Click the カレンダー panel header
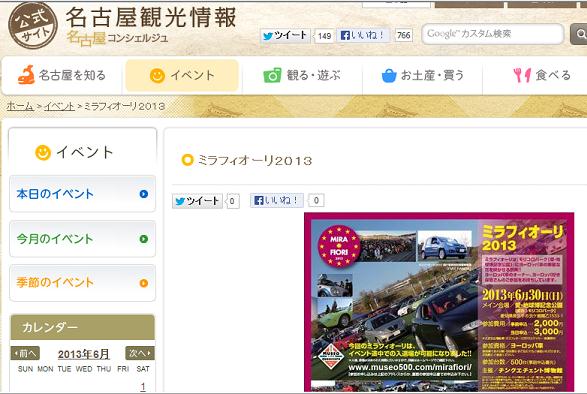The width and height of the screenshot is (587, 394). click(82, 327)
